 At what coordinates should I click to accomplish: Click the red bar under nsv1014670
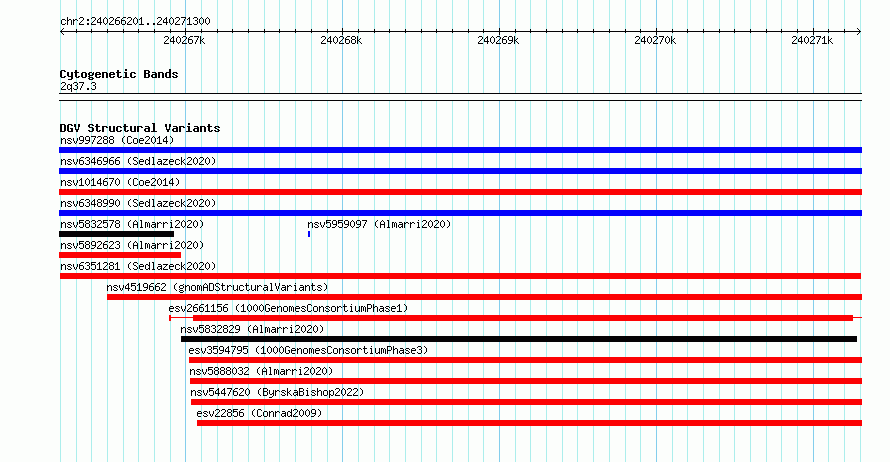point(460,192)
